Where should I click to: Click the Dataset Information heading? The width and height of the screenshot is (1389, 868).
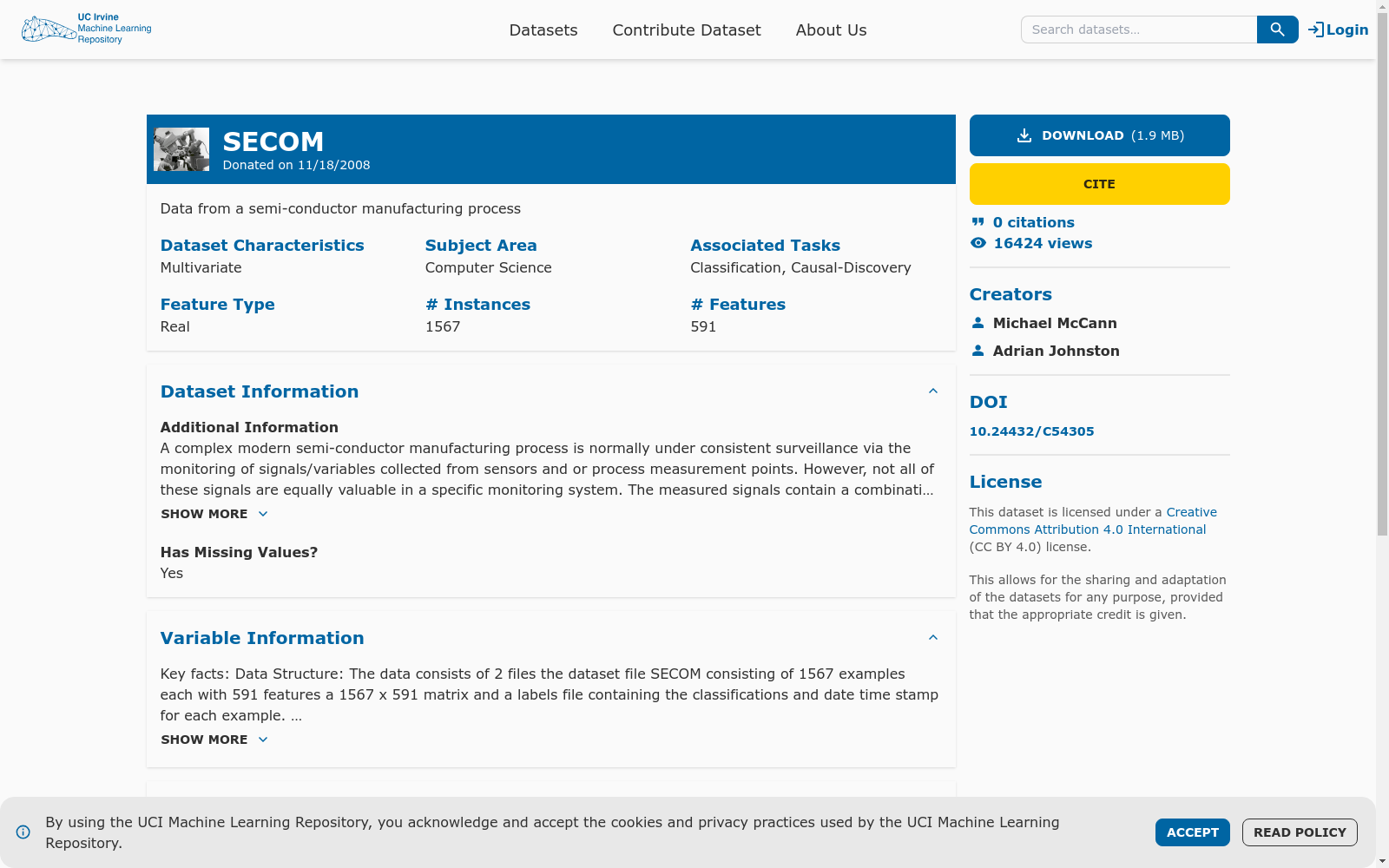click(x=260, y=391)
